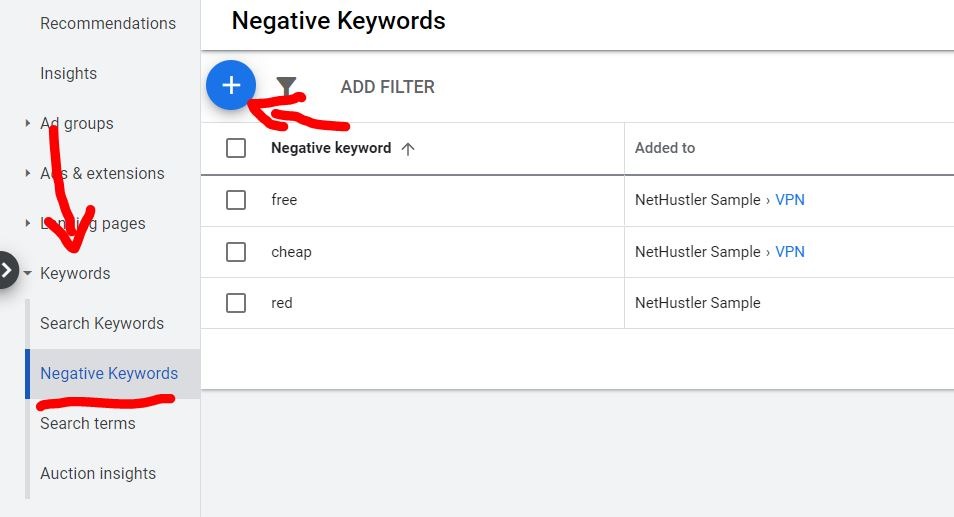Check the box for keyword free

236,200
